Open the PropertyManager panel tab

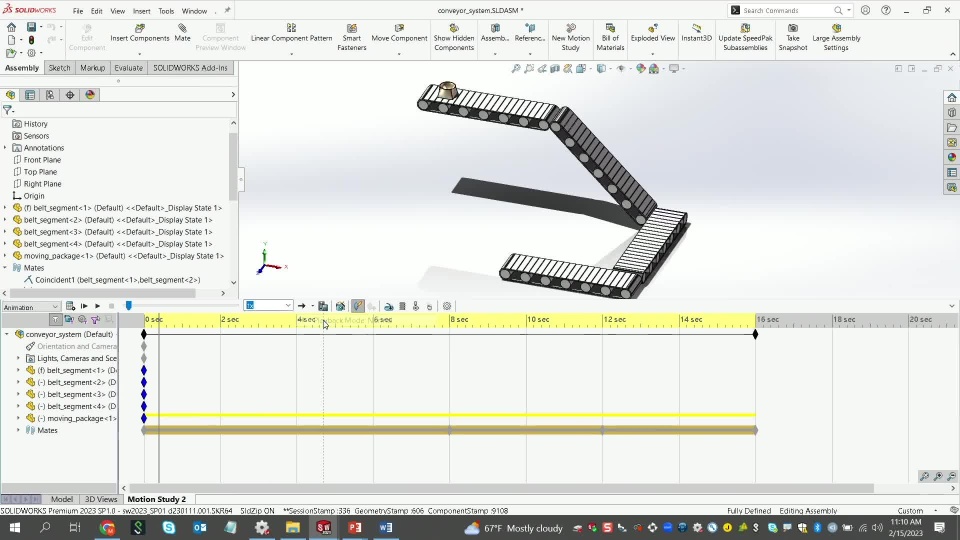click(x=30, y=95)
